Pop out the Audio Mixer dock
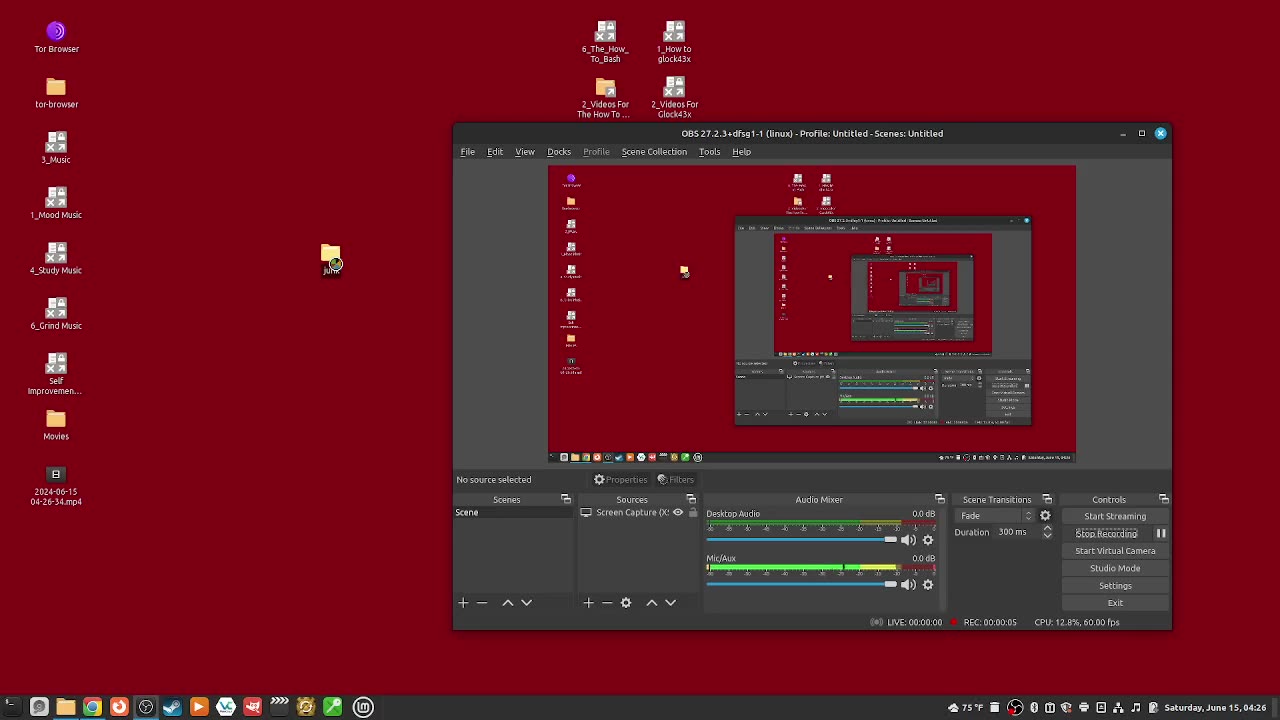The width and height of the screenshot is (1280, 720). coord(940,500)
